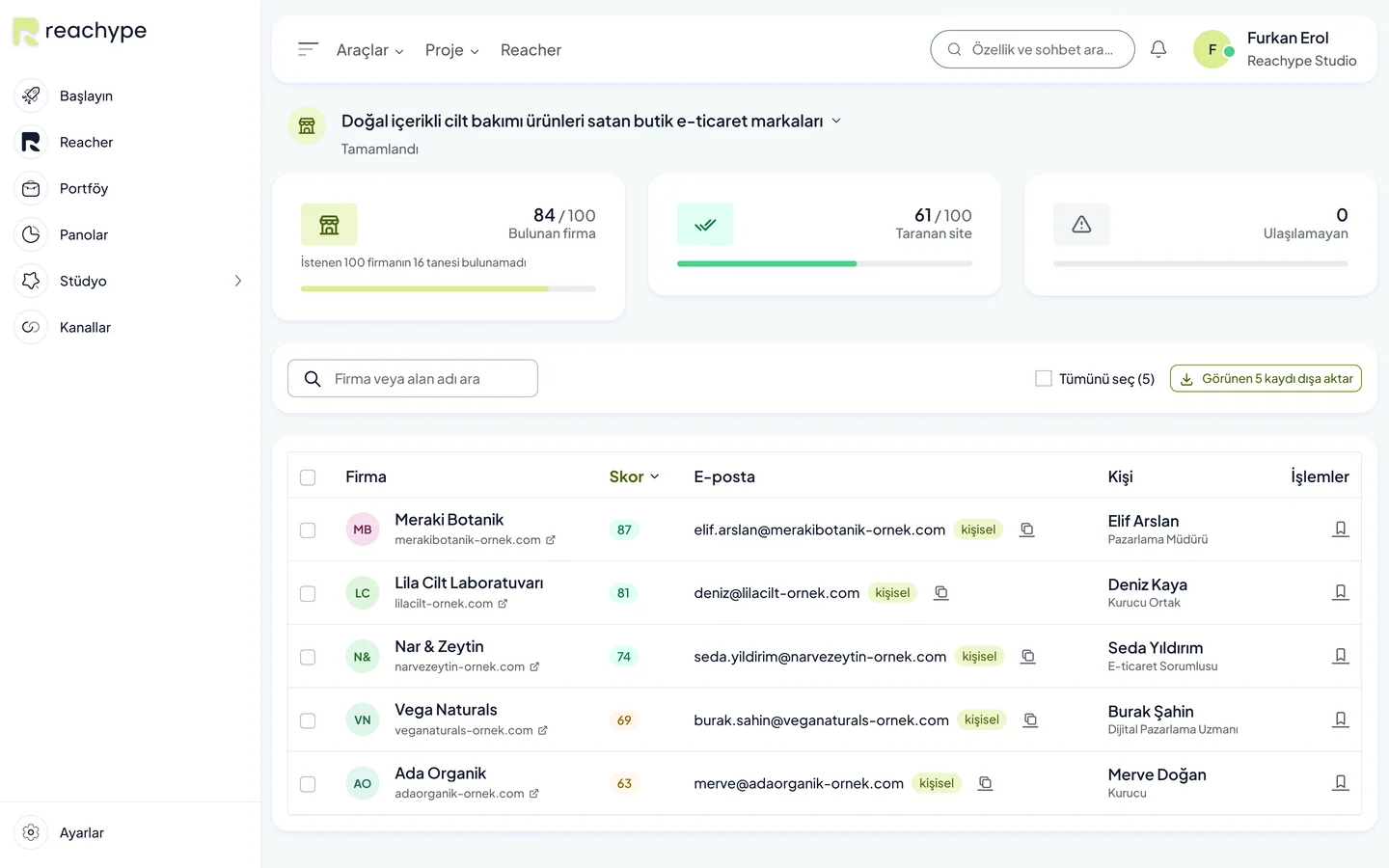Image resolution: width=1389 pixels, height=868 pixels.
Task: Check the Tümünü seç checkbox
Action: (x=1044, y=379)
